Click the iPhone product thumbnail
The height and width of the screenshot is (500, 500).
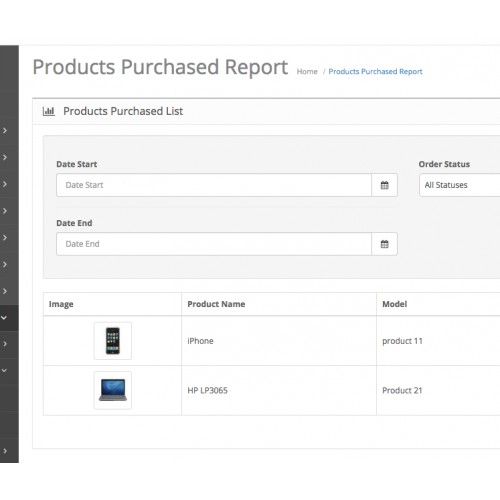pyautogui.click(x=113, y=341)
